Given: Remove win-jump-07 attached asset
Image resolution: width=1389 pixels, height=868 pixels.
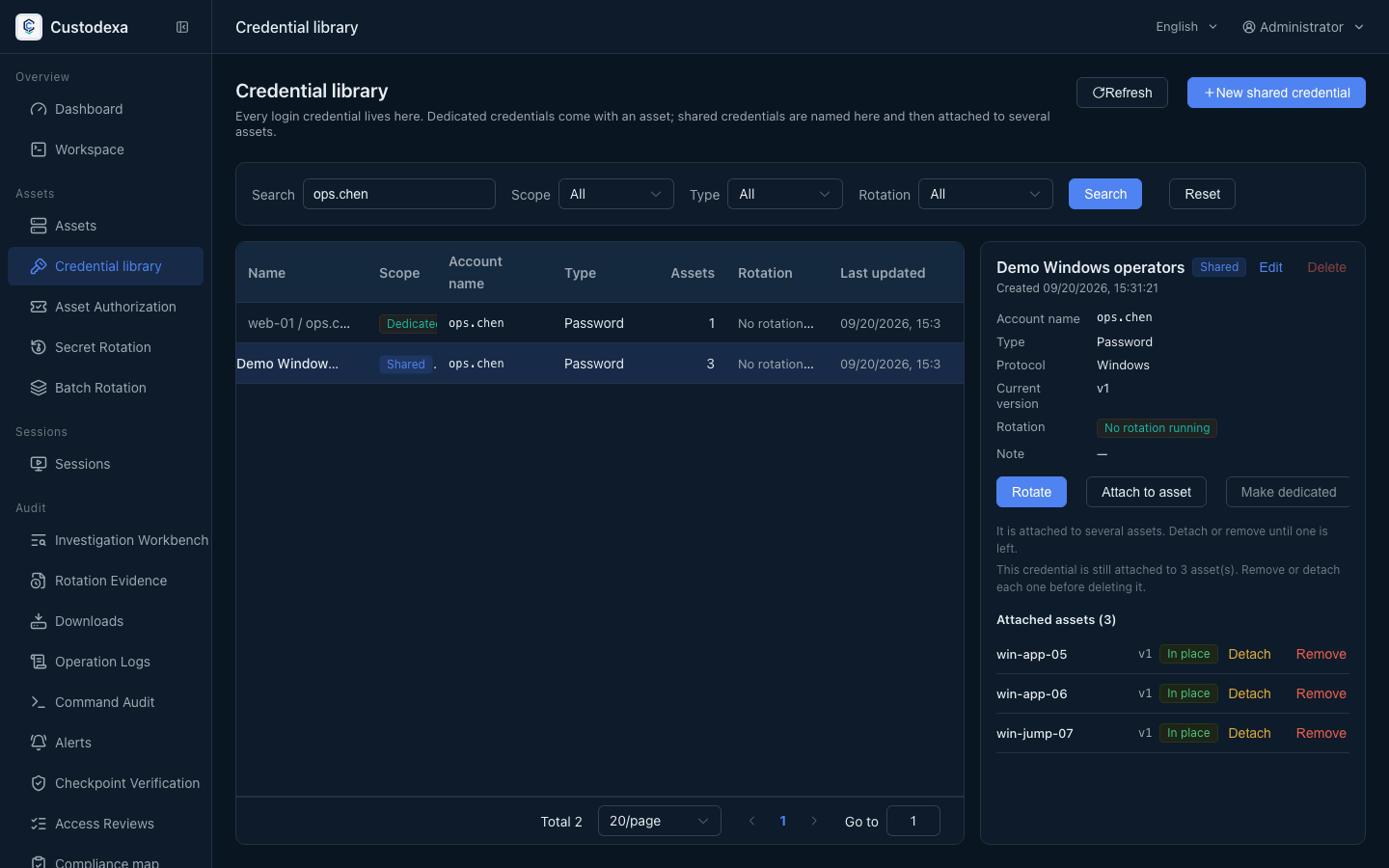Looking at the screenshot, I should [x=1321, y=733].
